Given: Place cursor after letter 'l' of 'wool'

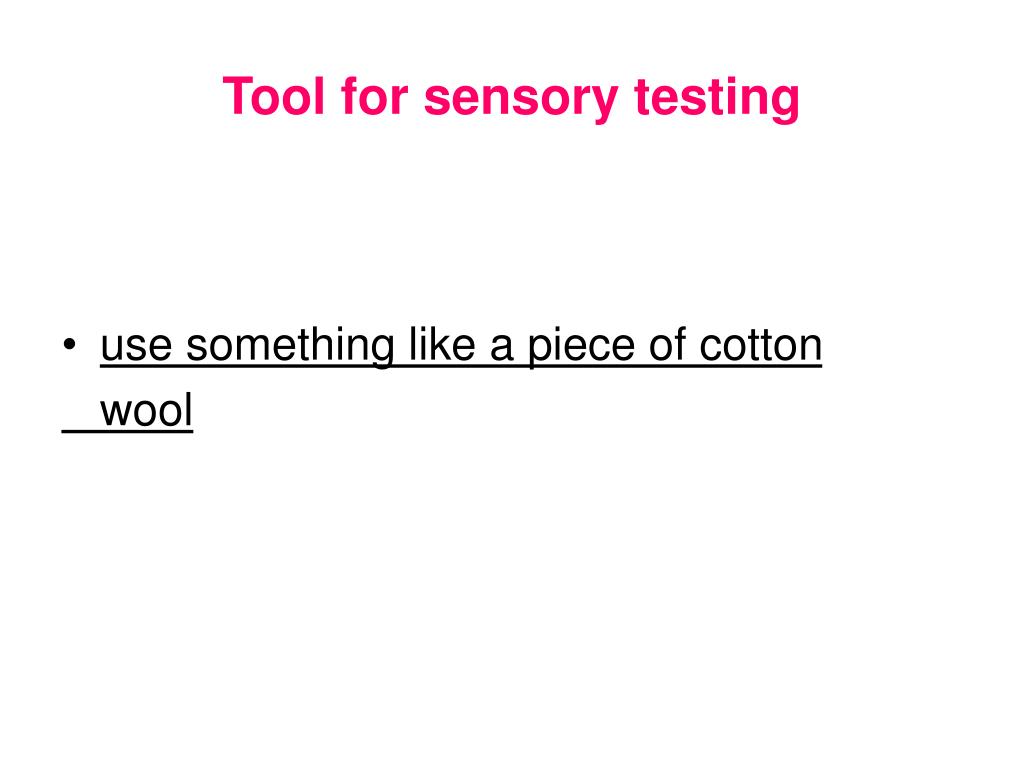Looking at the screenshot, I should (x=193, y=411).
